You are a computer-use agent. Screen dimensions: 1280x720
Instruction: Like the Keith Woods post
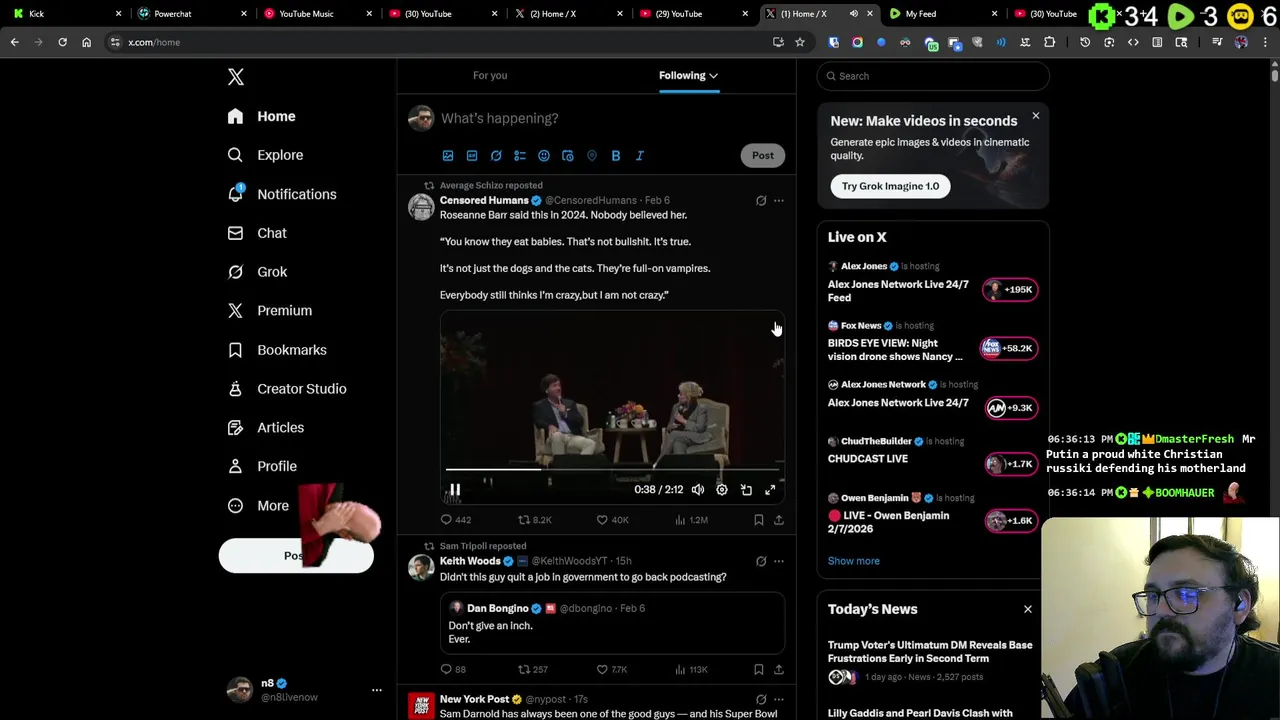(611, 669)
